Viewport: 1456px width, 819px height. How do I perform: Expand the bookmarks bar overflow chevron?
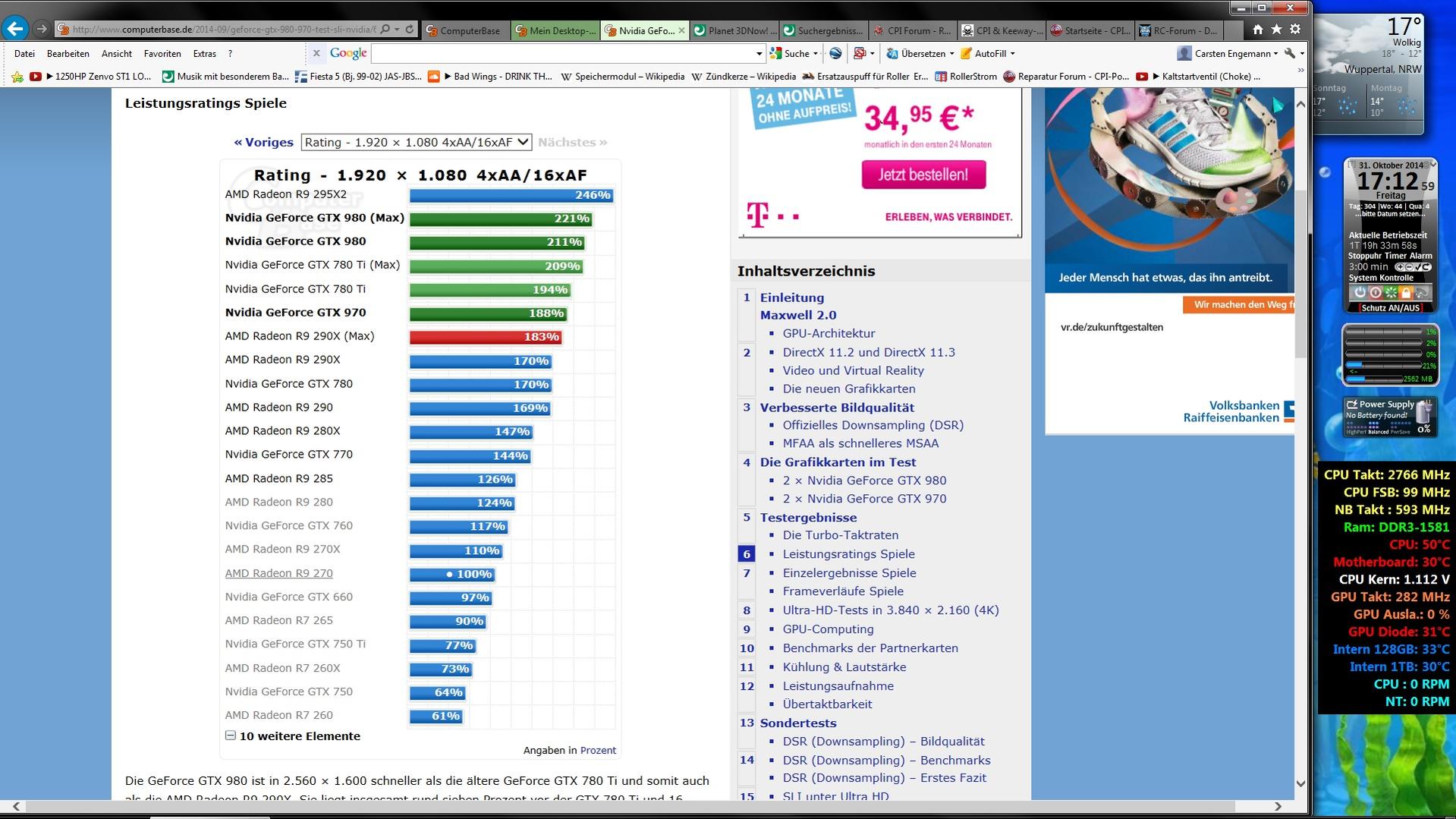[x=1300, y=71]
